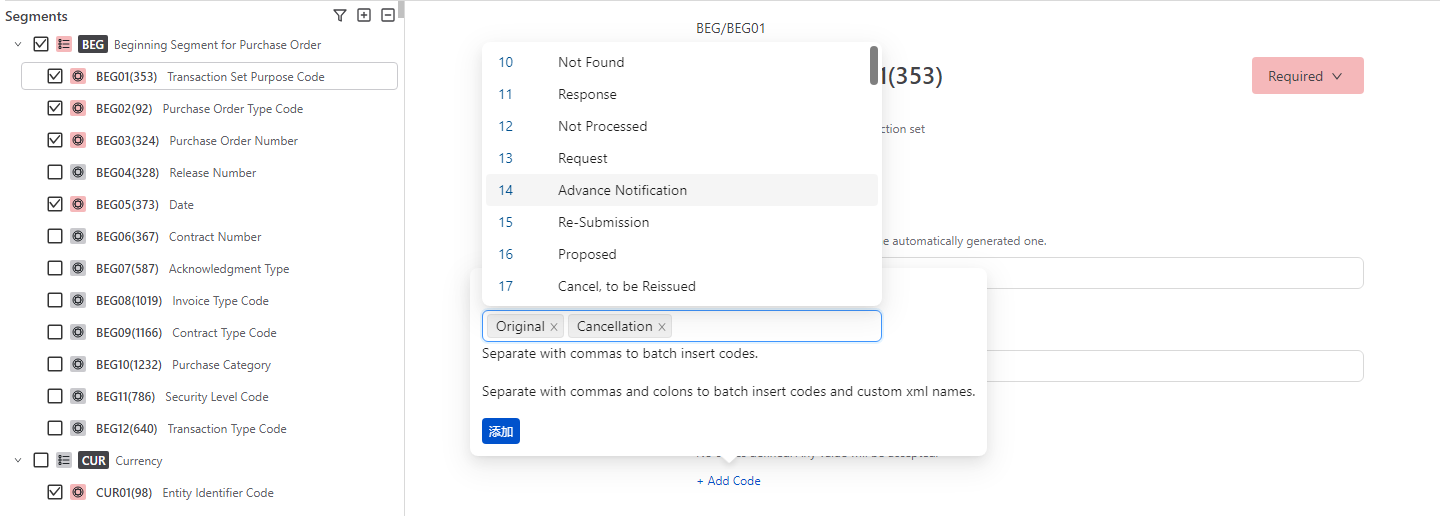Collapse the BEG segment tree node
The width and height of the screenshot is (1440, 516).
pos(18,44)
